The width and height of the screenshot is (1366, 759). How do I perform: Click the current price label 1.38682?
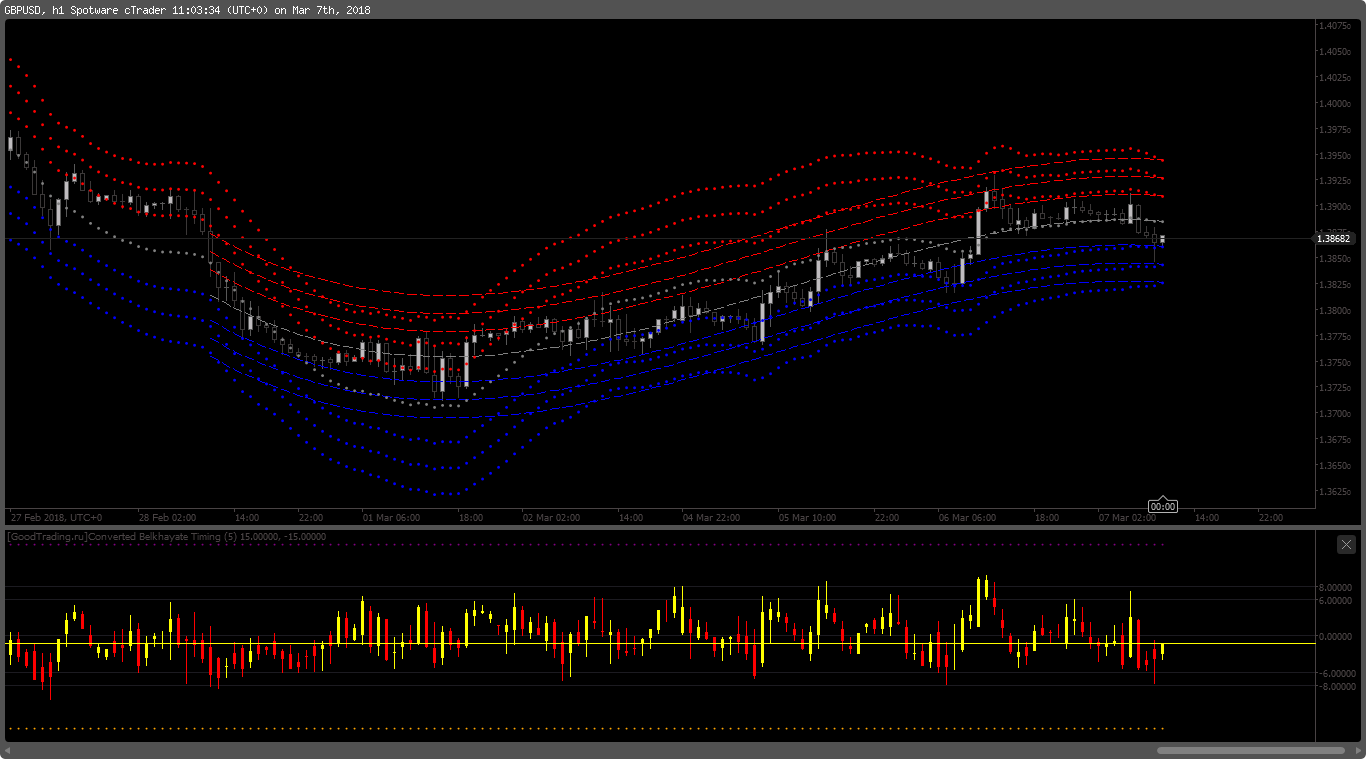pos(1335,238)
